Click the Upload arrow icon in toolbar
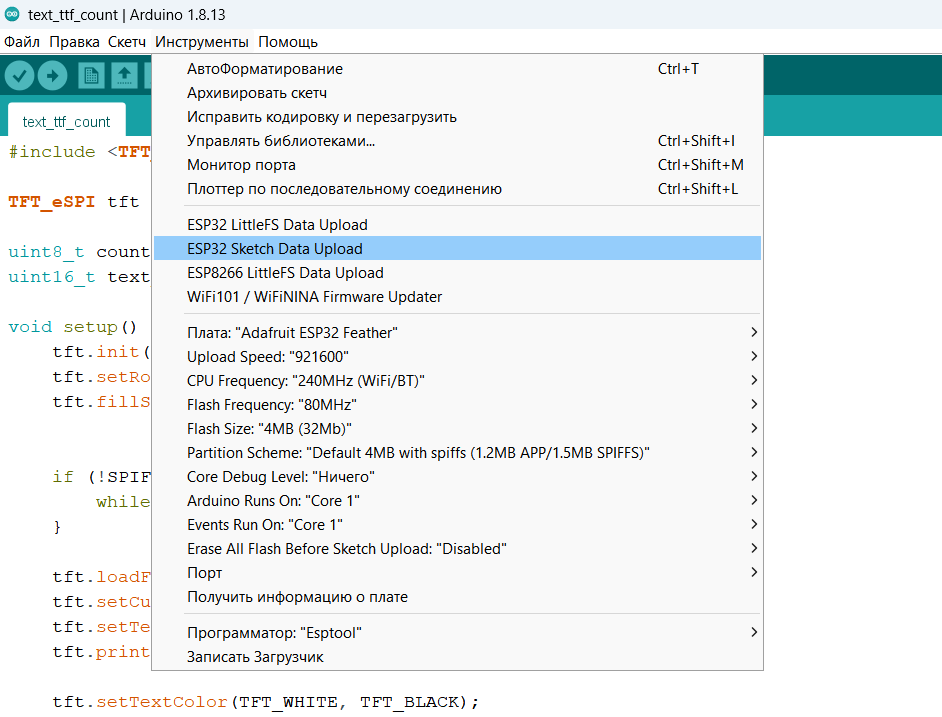This screenshot has width=942, height=717. tap(53, 76)
